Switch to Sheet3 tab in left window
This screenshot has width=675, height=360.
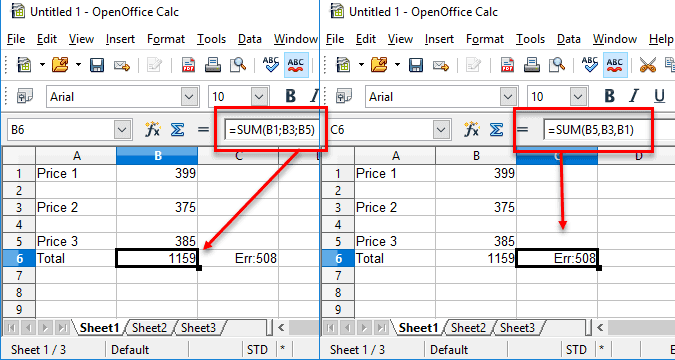[x=198, y=328]
